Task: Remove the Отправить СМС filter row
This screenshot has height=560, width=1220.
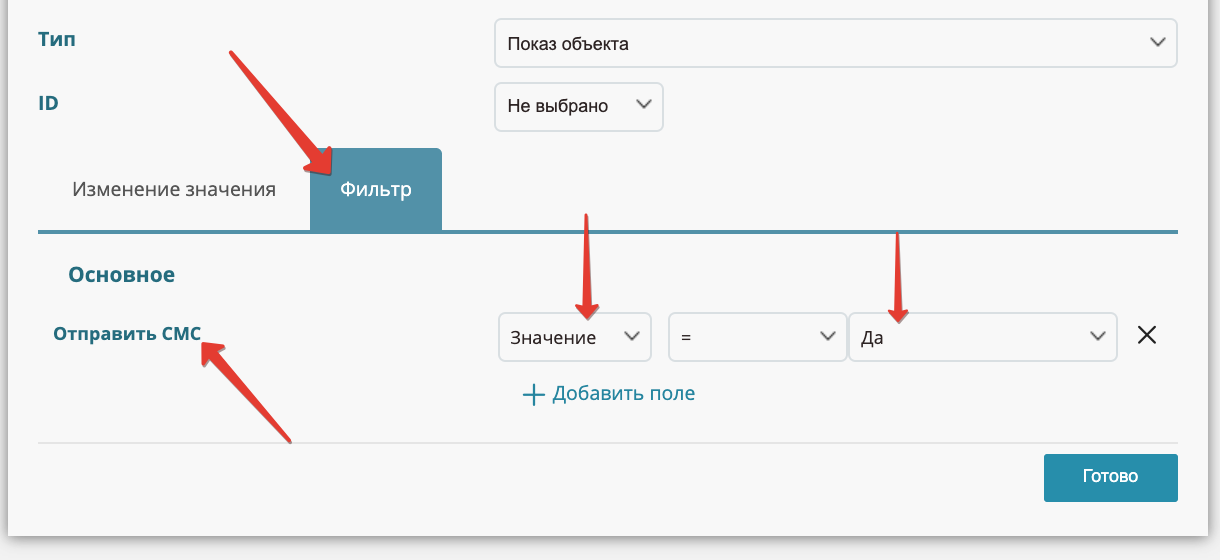Action: 1147,336
